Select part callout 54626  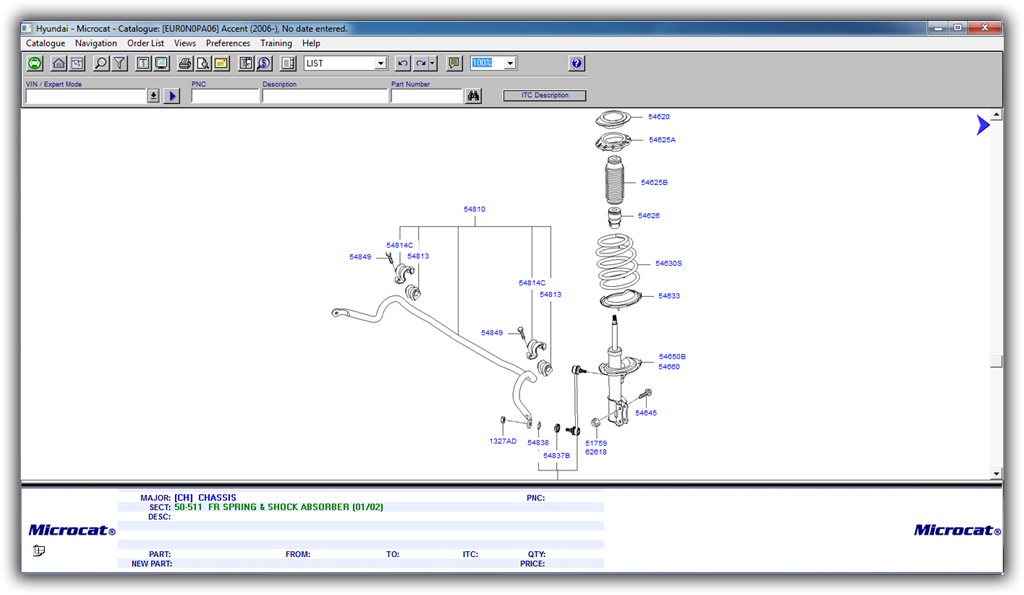(x=648, y=216)
